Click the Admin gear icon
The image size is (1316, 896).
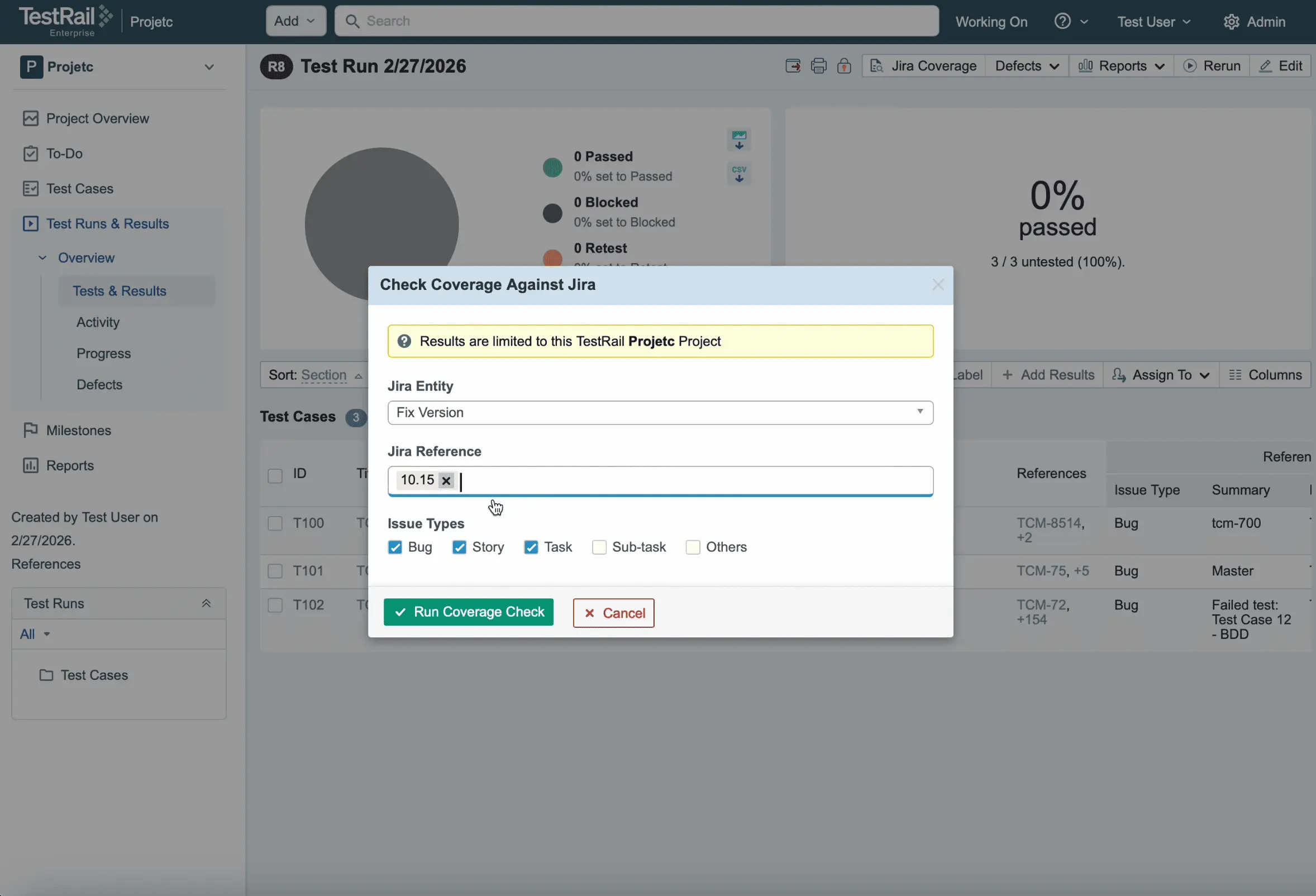1231,22
